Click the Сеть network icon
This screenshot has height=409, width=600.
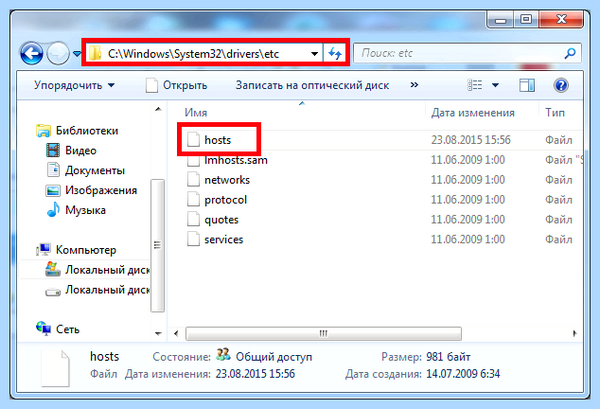pyautogui.click(x=43, y=329)
